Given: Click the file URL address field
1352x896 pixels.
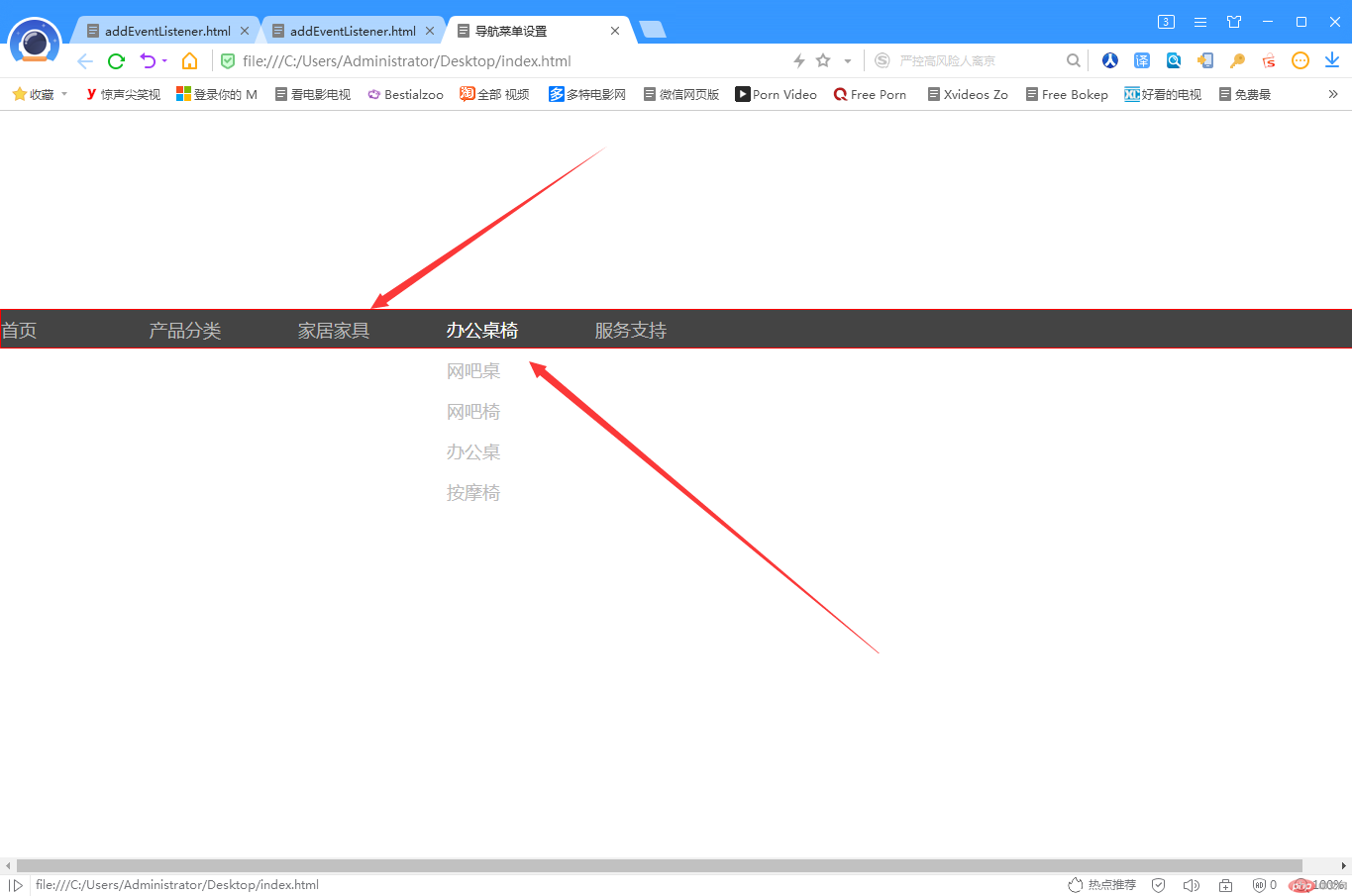Looking at the screenshot, I should 407,61.
